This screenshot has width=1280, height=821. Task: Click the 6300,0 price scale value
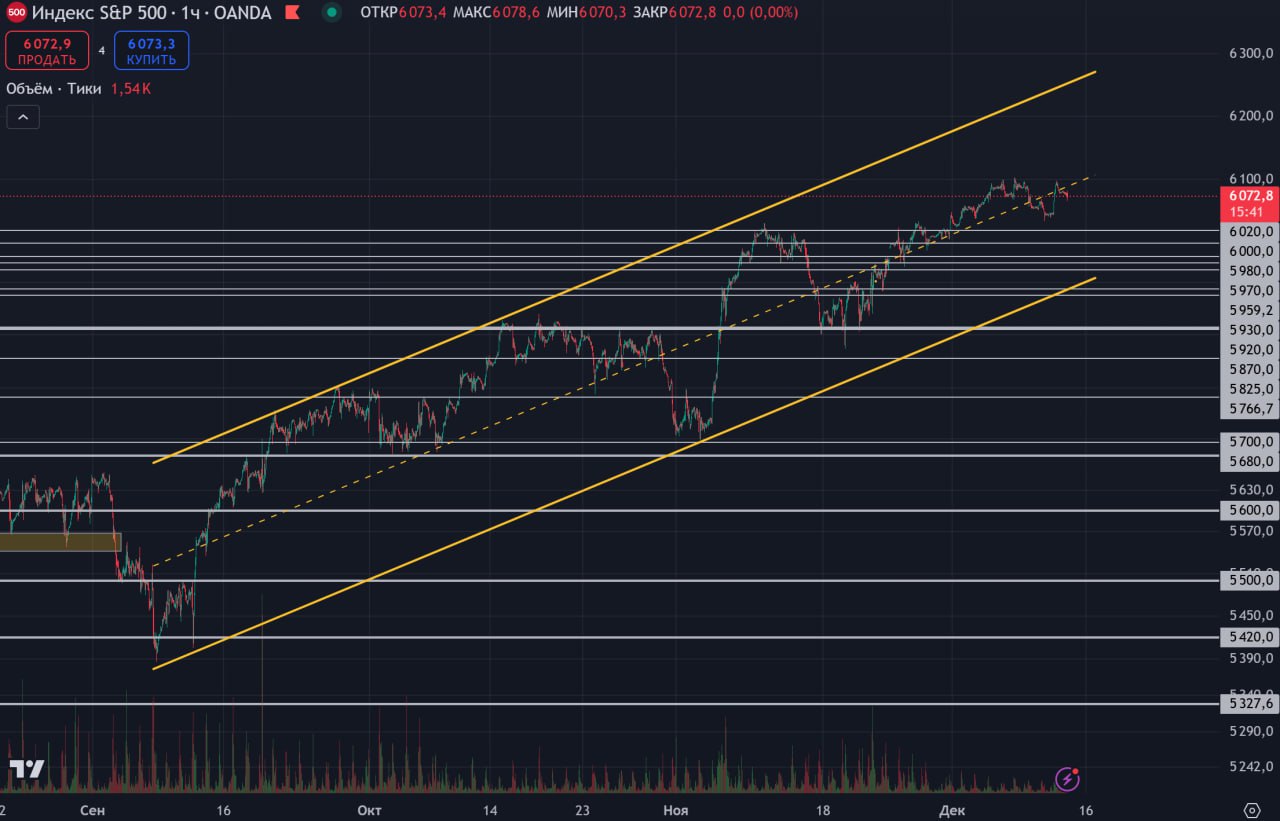pos(1250,54)
